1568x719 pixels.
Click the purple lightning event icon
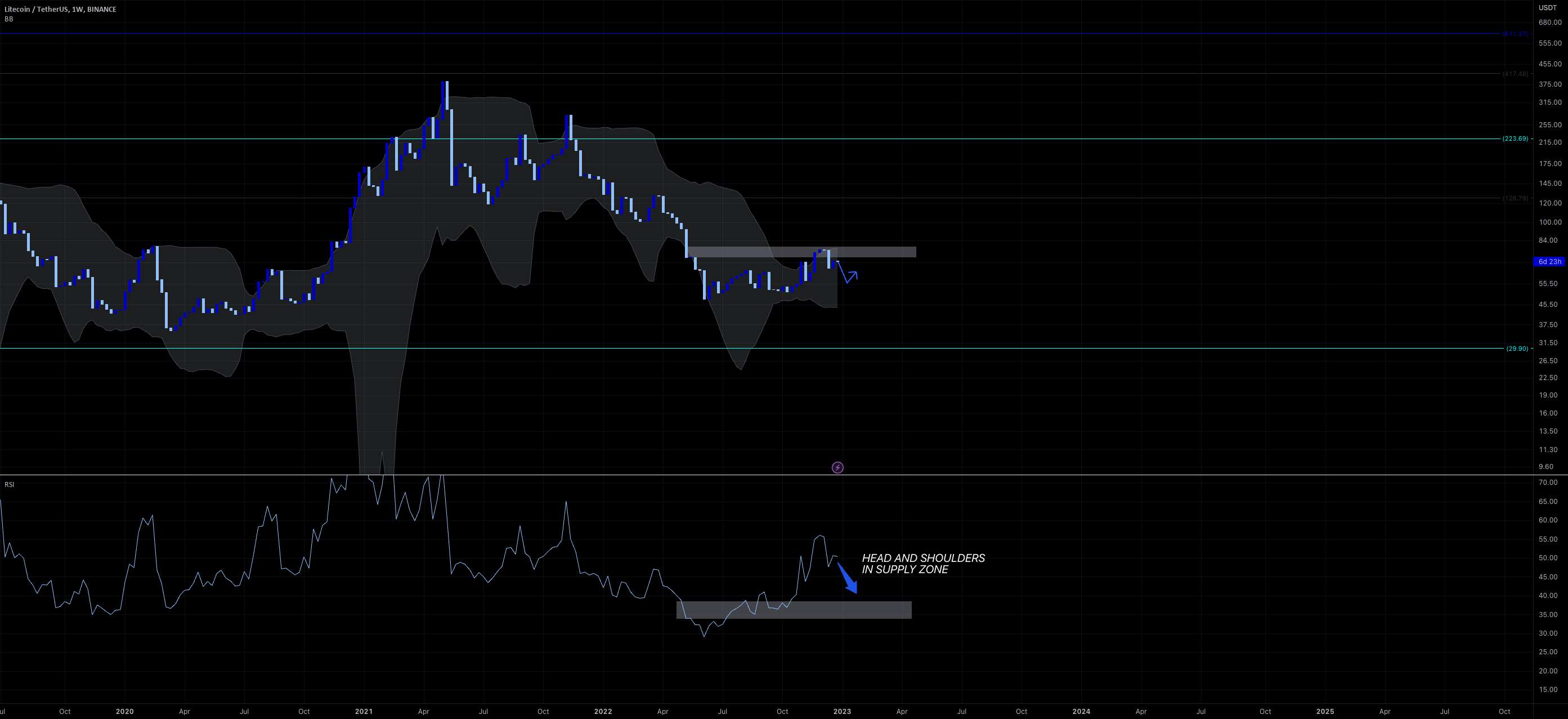[837, 467]
